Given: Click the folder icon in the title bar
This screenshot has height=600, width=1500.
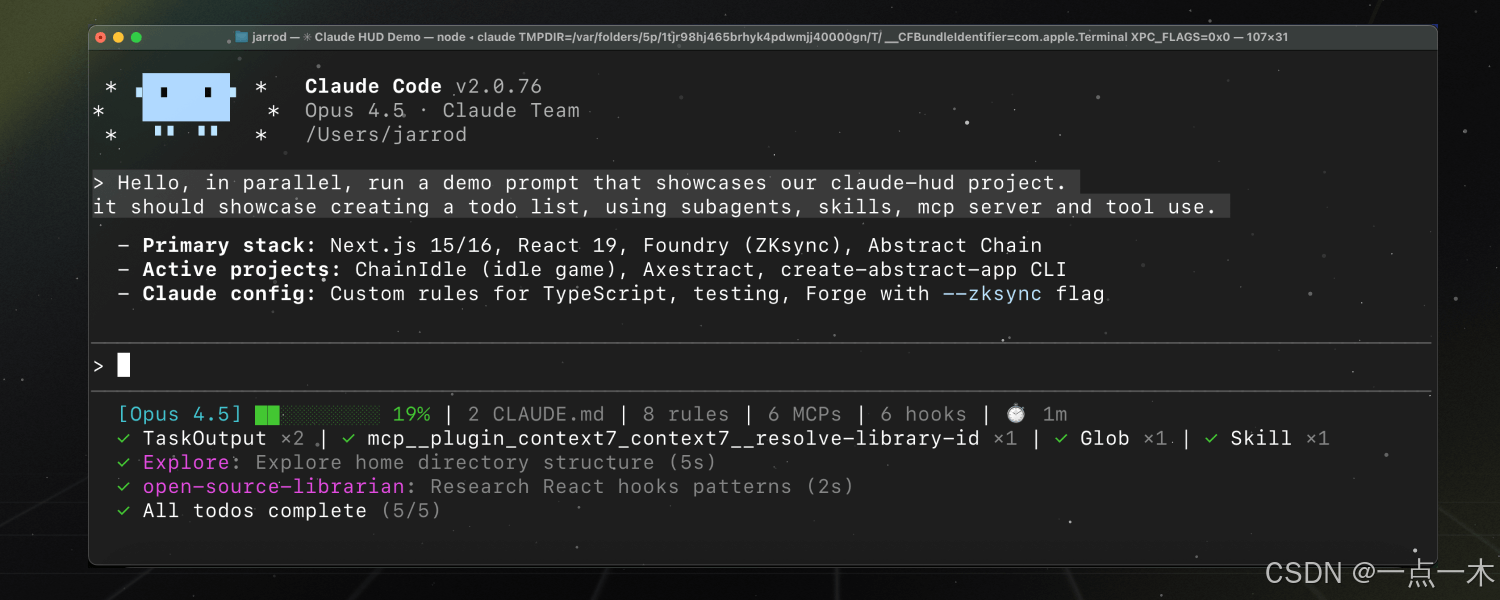Looking at the screenshot, I should (x=241, y=37).
